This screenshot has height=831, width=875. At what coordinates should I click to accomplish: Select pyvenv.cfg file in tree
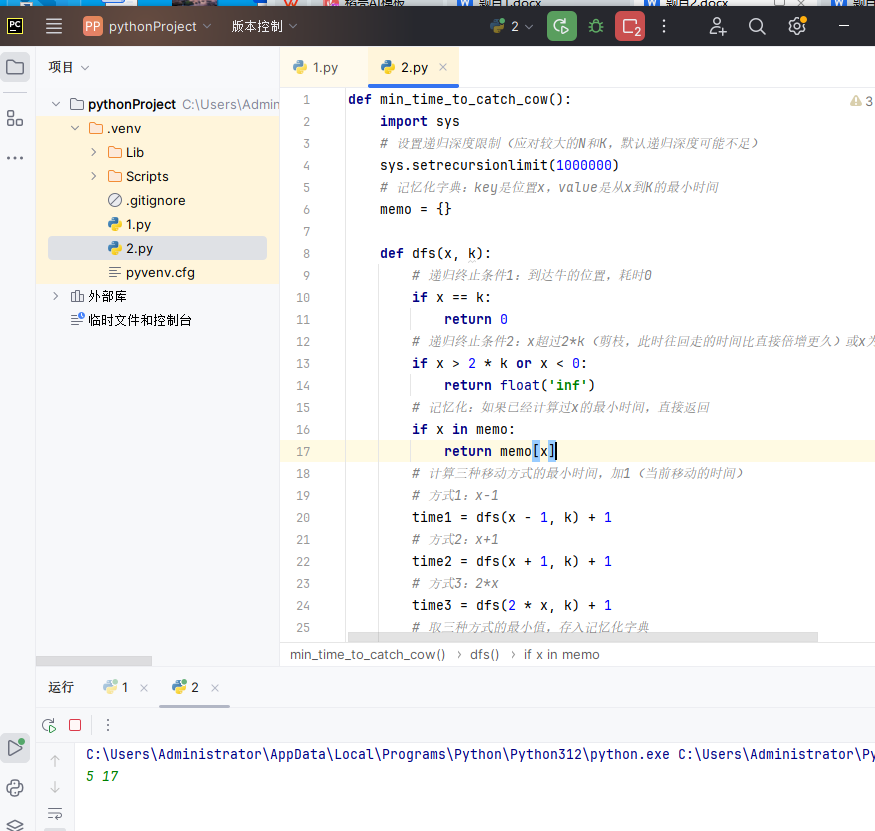pos(151,272)
